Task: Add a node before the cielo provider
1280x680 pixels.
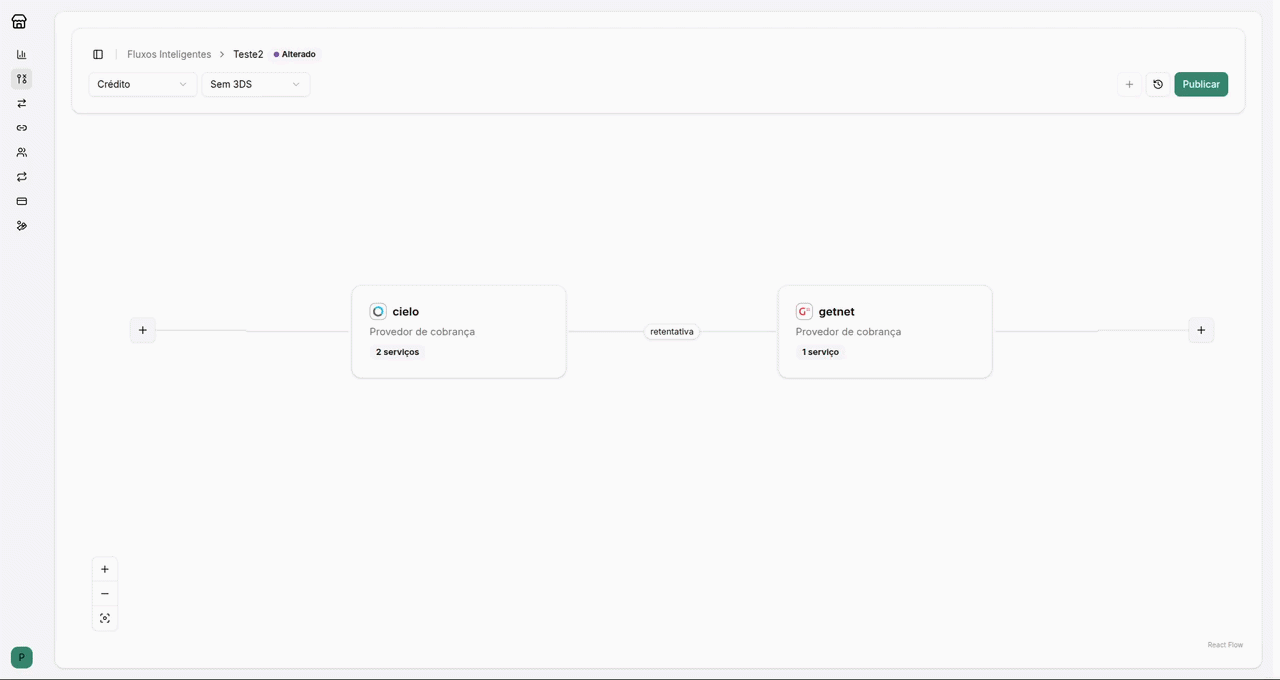Action: (143, 330)
